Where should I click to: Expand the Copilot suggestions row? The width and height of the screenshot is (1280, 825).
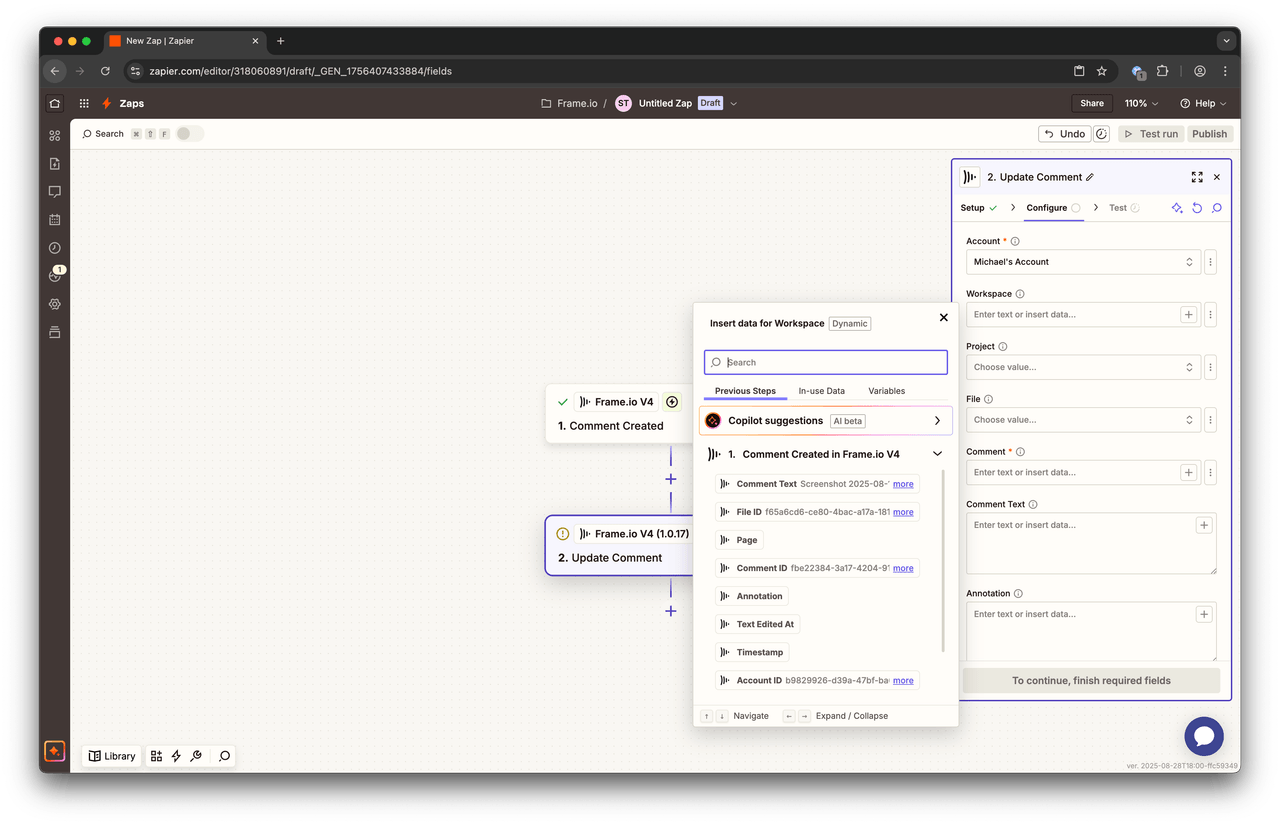point(937,421)
